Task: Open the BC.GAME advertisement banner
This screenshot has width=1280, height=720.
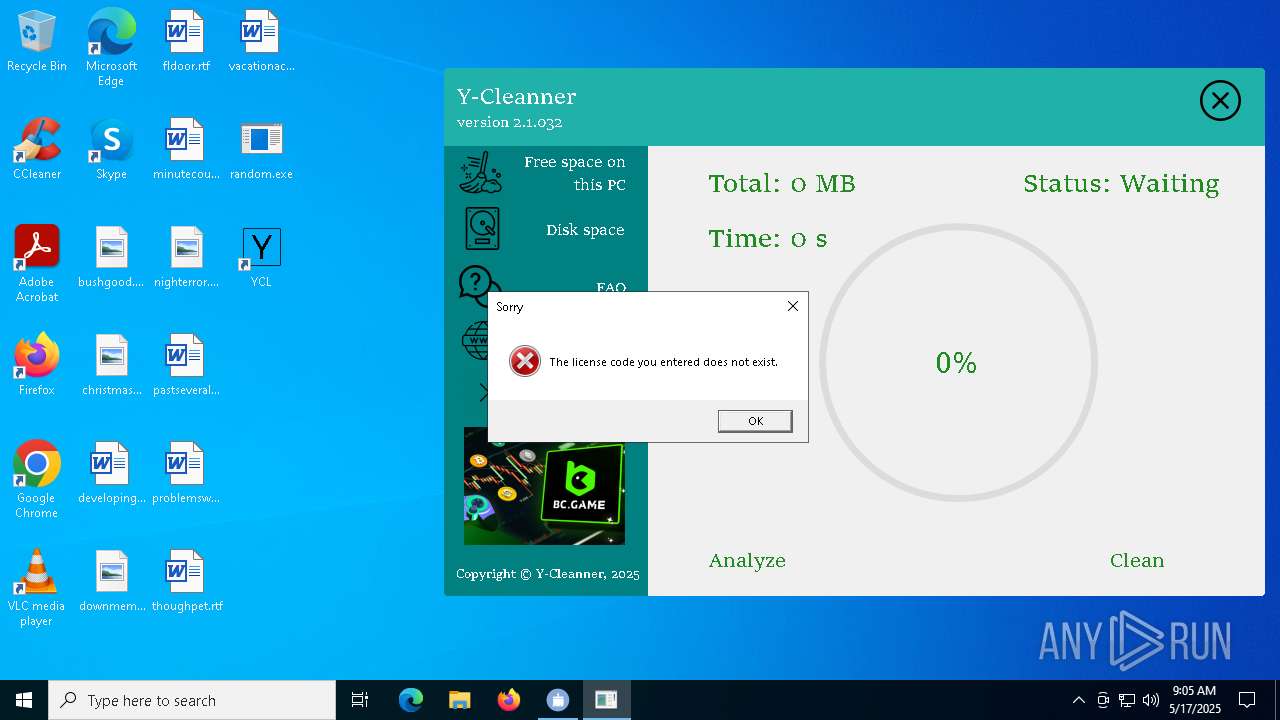Action: (x=544, y=486)
